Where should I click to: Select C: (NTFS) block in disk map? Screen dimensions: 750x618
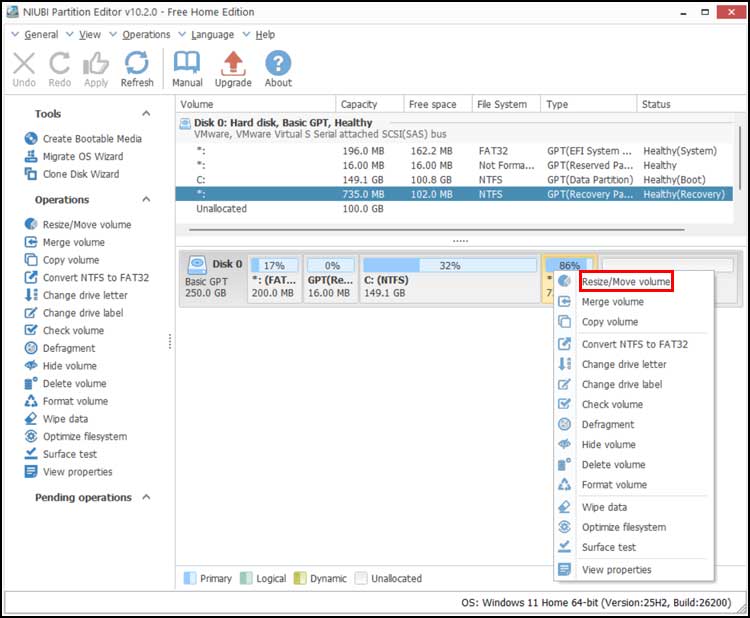point(450,279)
